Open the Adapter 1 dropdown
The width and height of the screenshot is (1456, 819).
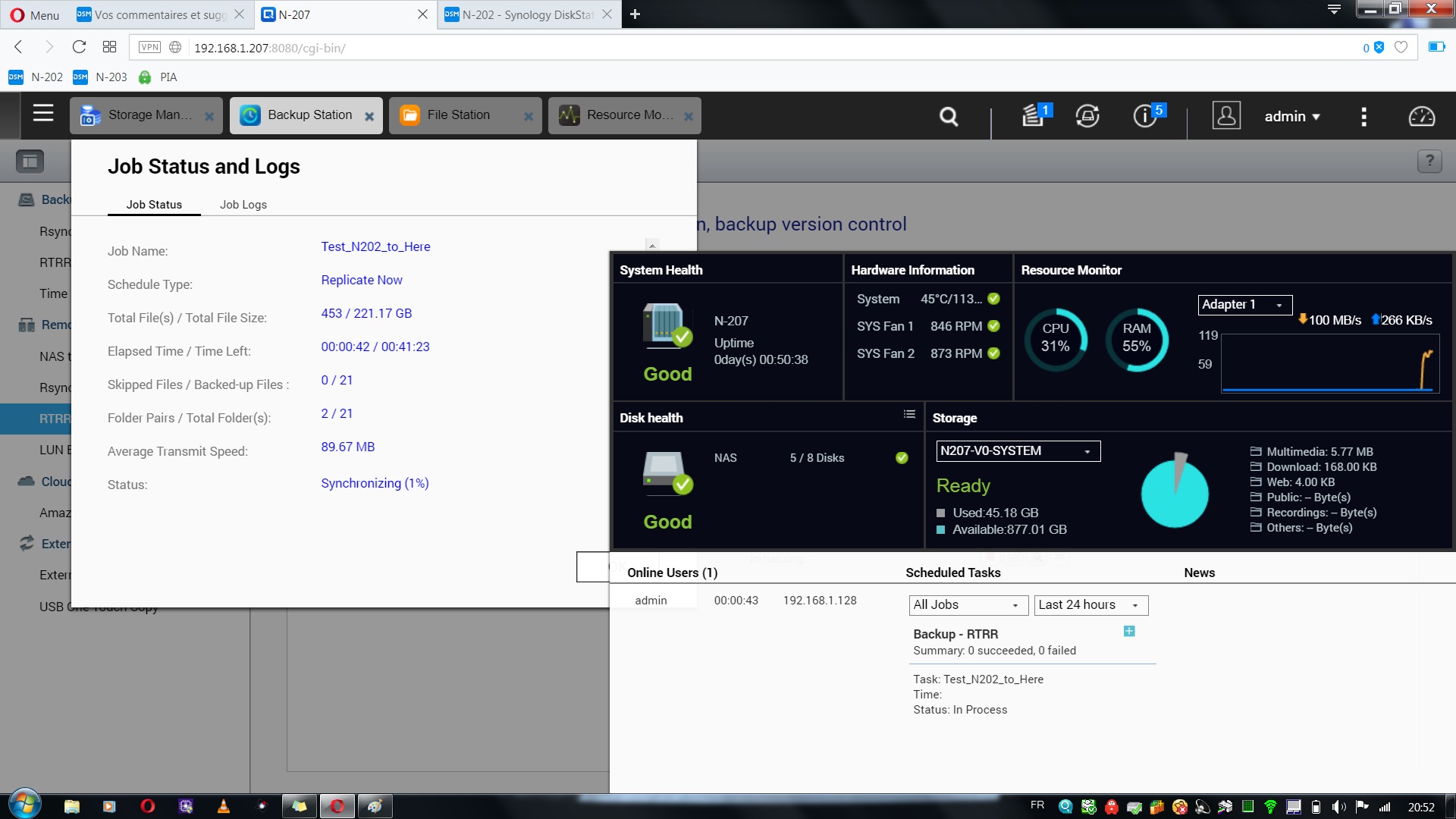pyautogui.click(x=1244, y=305)
